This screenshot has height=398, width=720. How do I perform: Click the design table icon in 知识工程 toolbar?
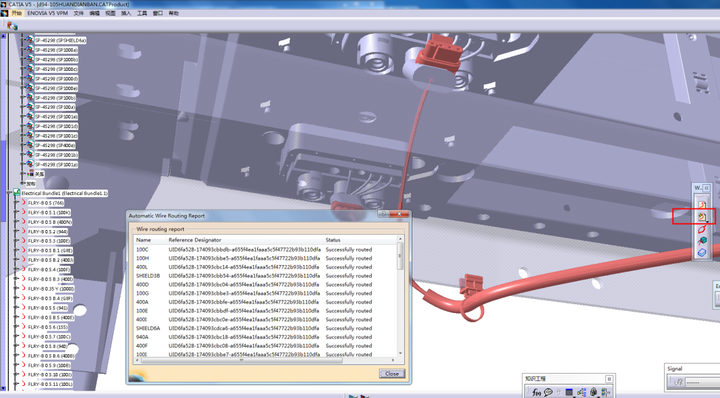point(569,392)
